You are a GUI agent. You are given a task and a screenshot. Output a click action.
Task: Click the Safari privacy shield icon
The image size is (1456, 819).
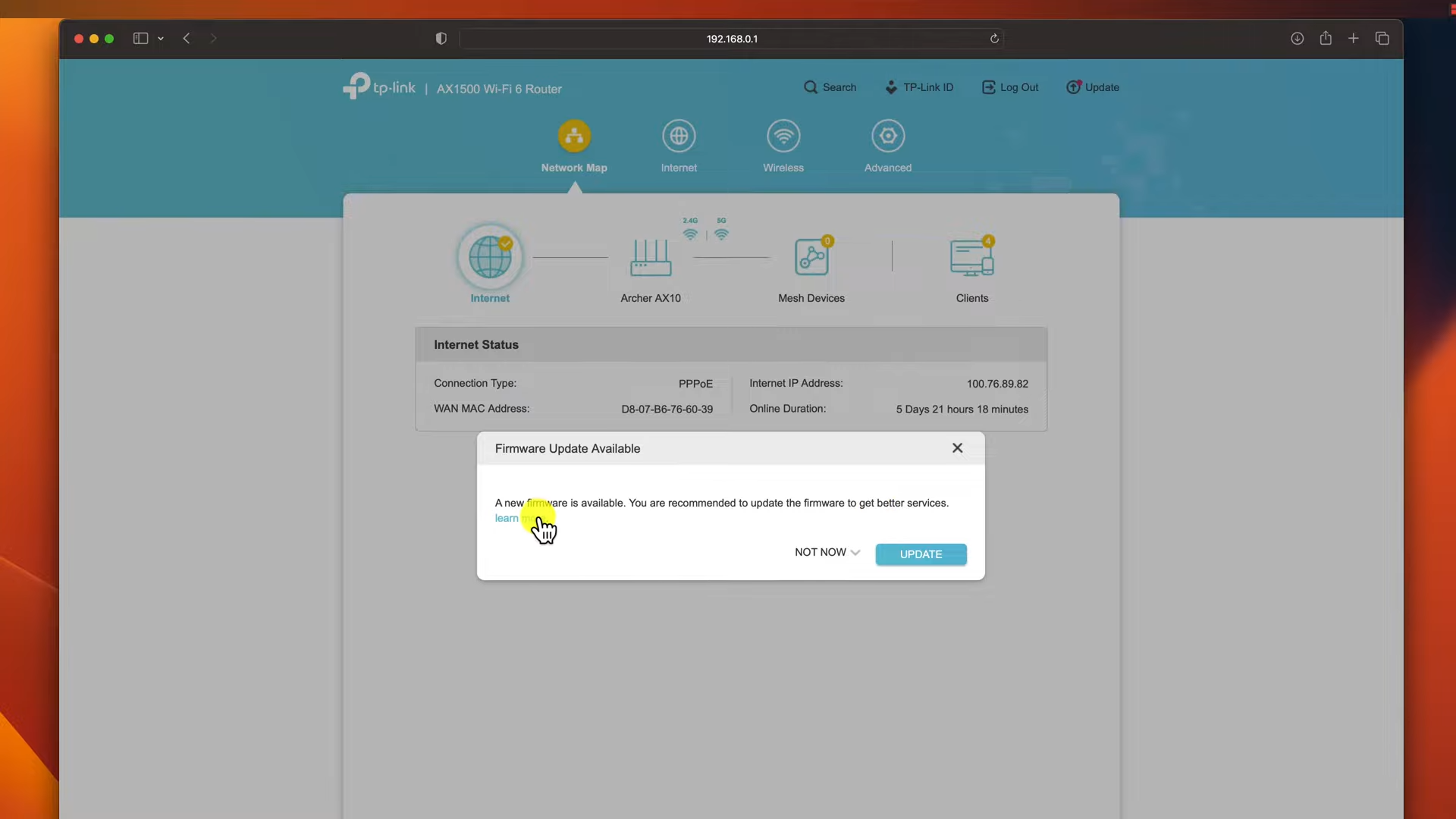tap(441, 39)
